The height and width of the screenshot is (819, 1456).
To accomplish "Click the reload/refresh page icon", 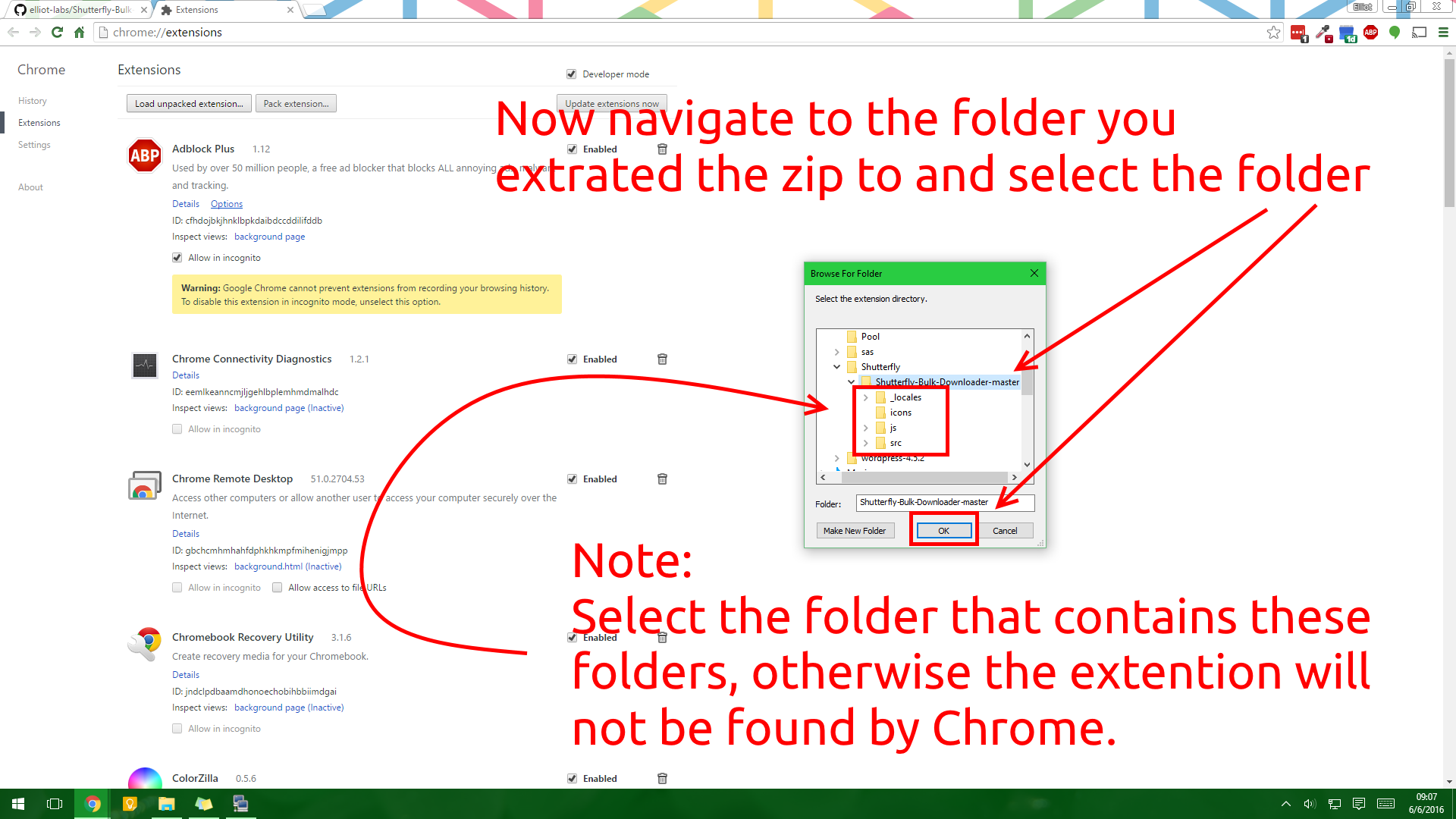I will [x=57, y=32].
